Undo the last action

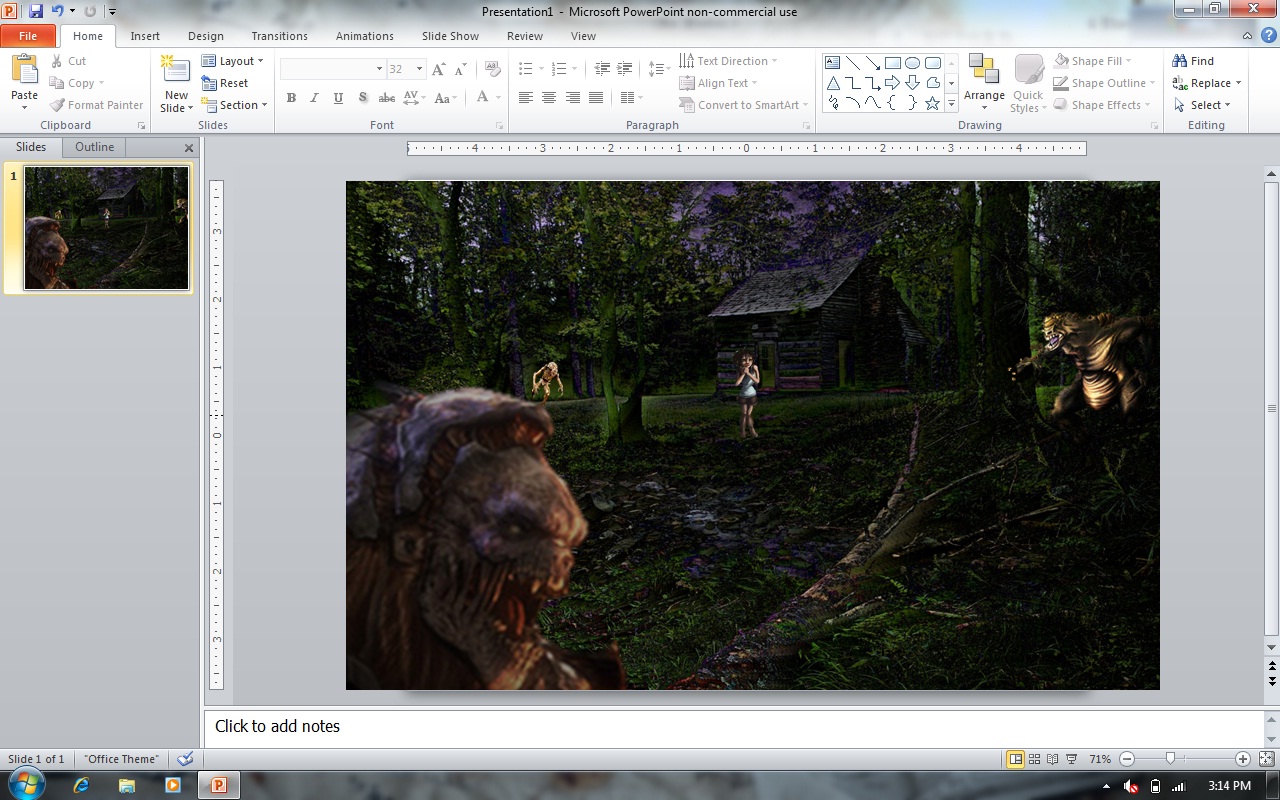point(58,11)
